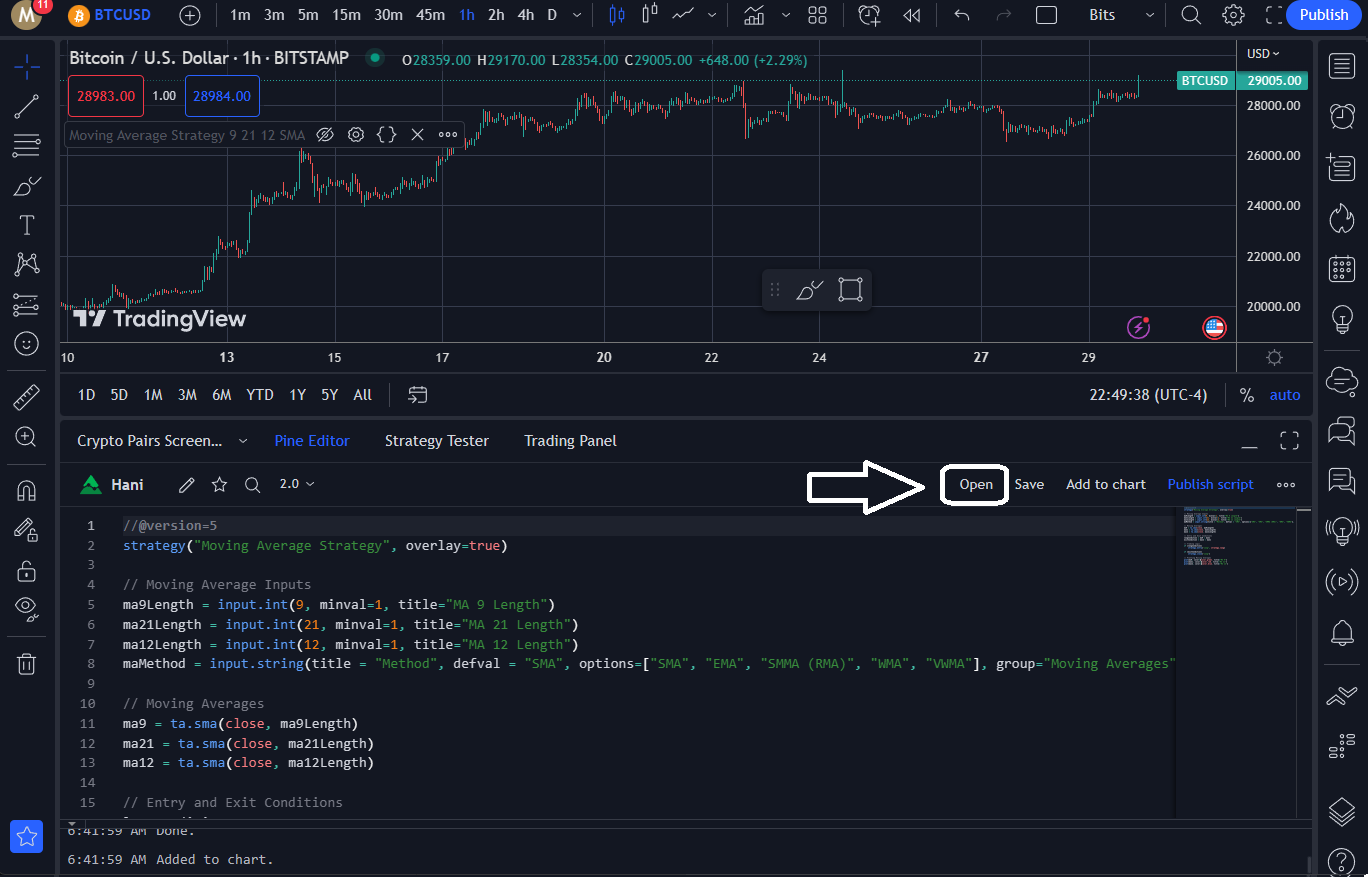Open the USD currency dropdown
The image size is (1368, 877).
(1258, 52)
